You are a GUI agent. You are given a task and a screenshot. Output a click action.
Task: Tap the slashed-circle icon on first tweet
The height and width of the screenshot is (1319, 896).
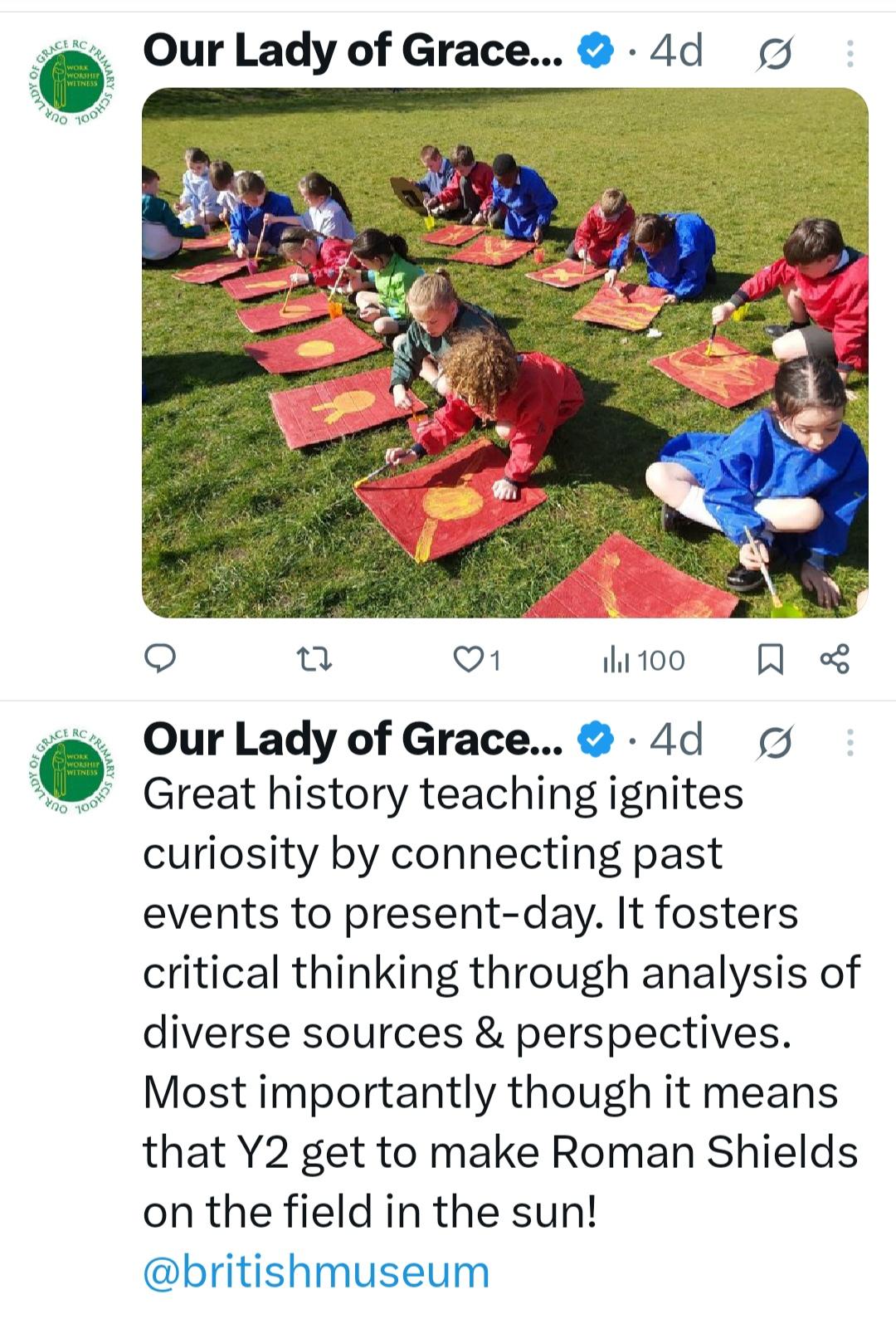pos(775,54)
